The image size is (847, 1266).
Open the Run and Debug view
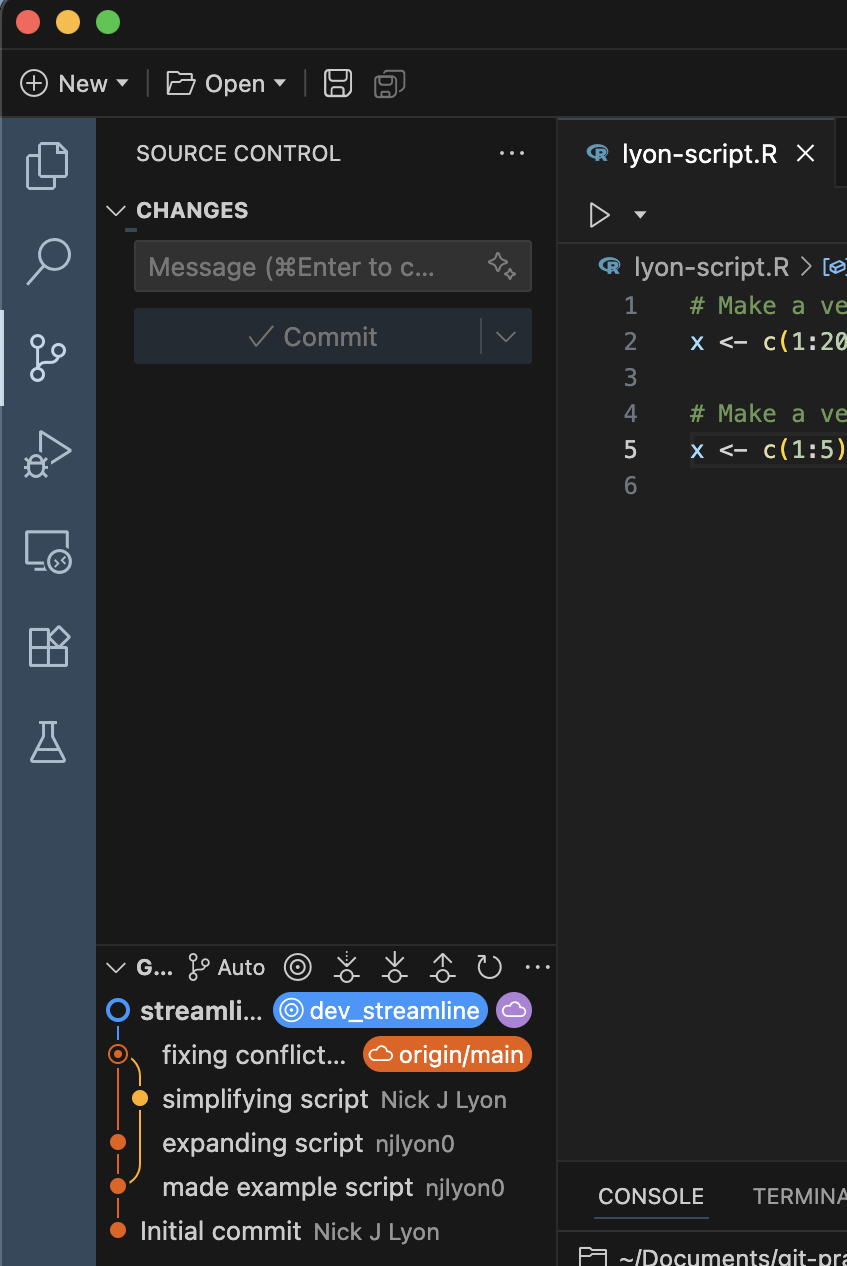[47, 453]
